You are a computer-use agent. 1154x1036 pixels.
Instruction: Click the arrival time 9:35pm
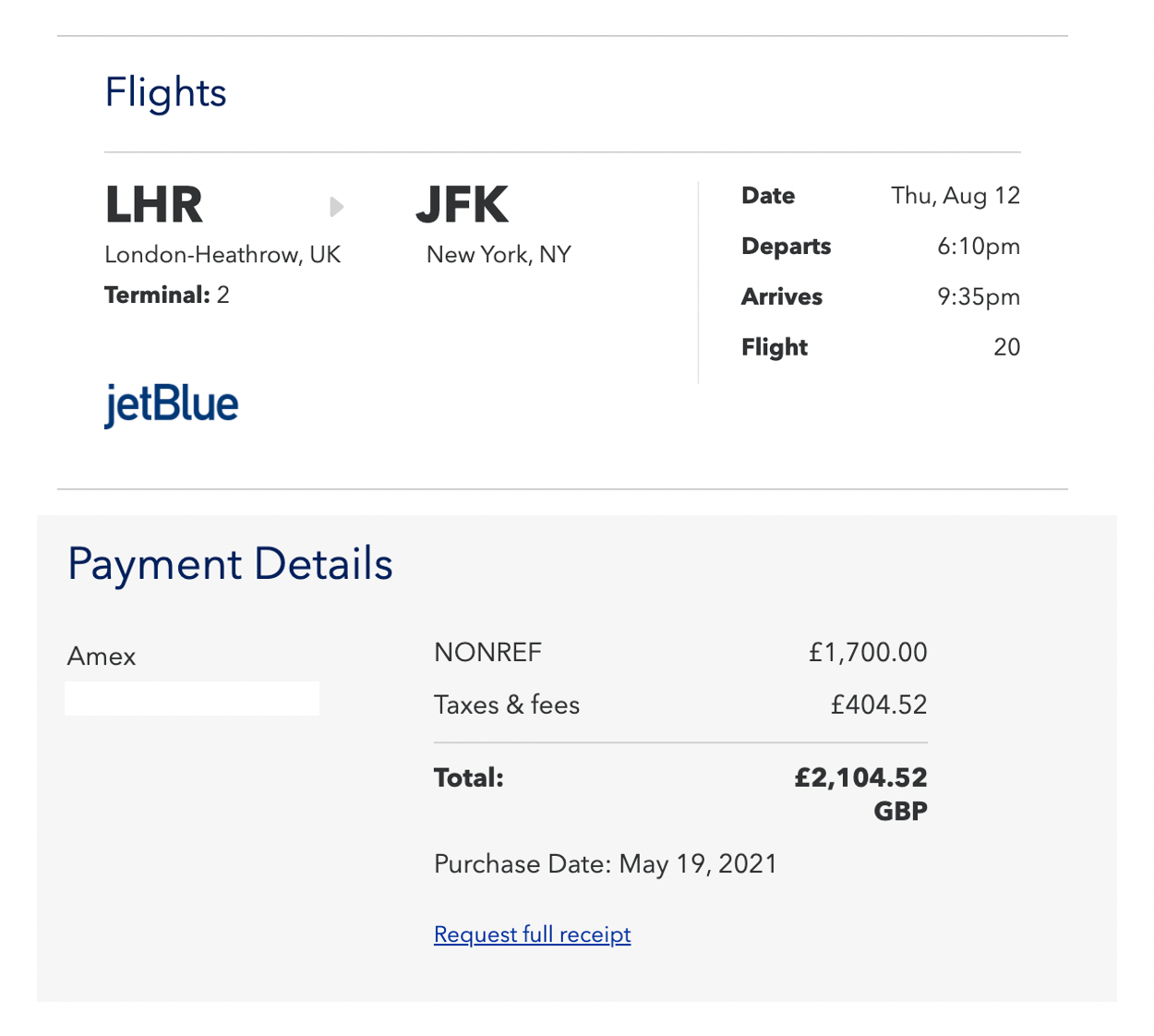(979, 296)
